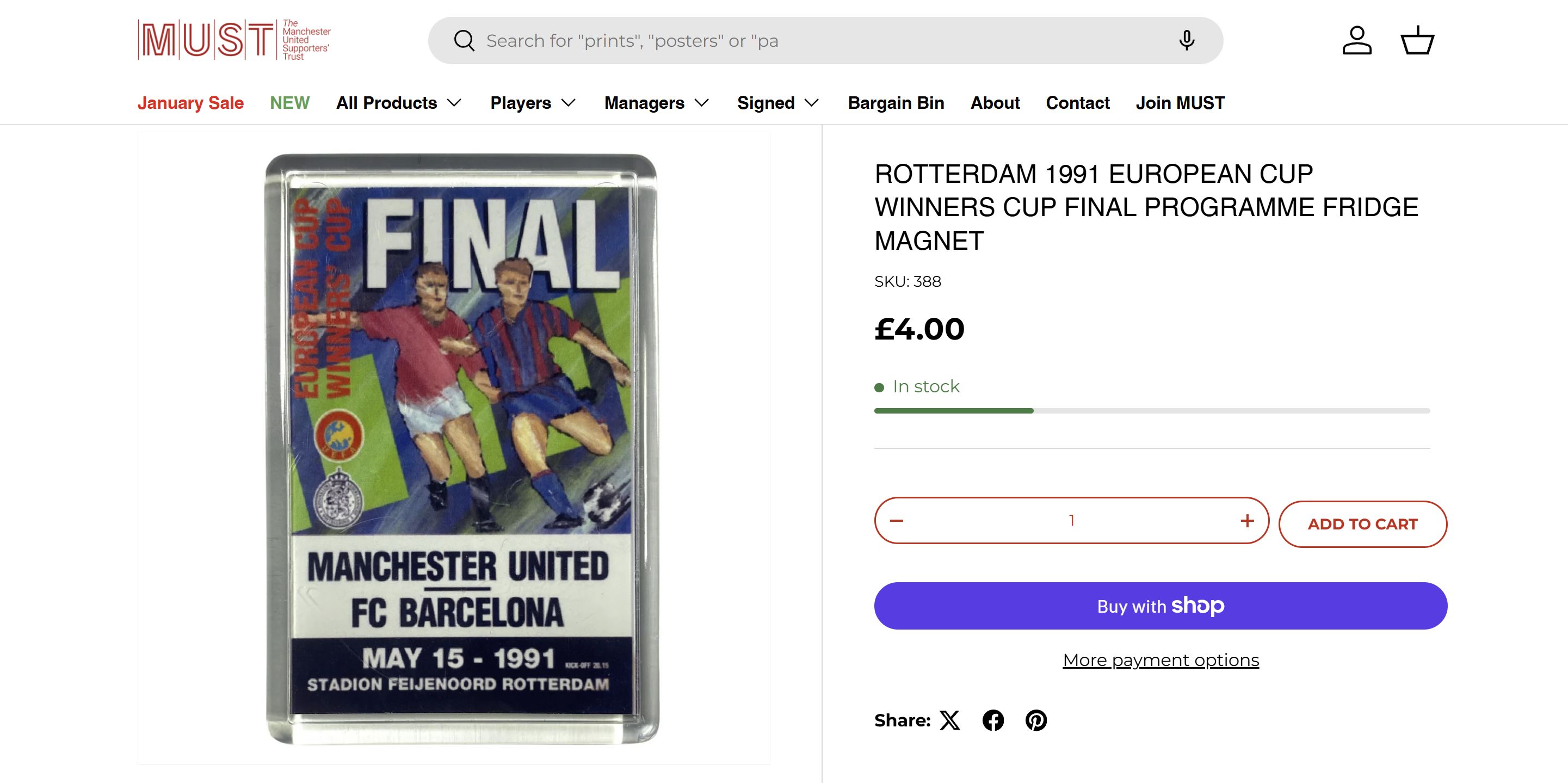The image size is (1568, 783).
Task: Go to the January Sale page
Action: [x=190, y=103]
